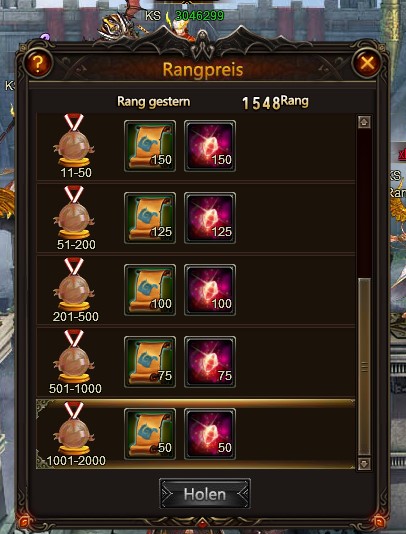Click the scroll reward with 100

150,290
